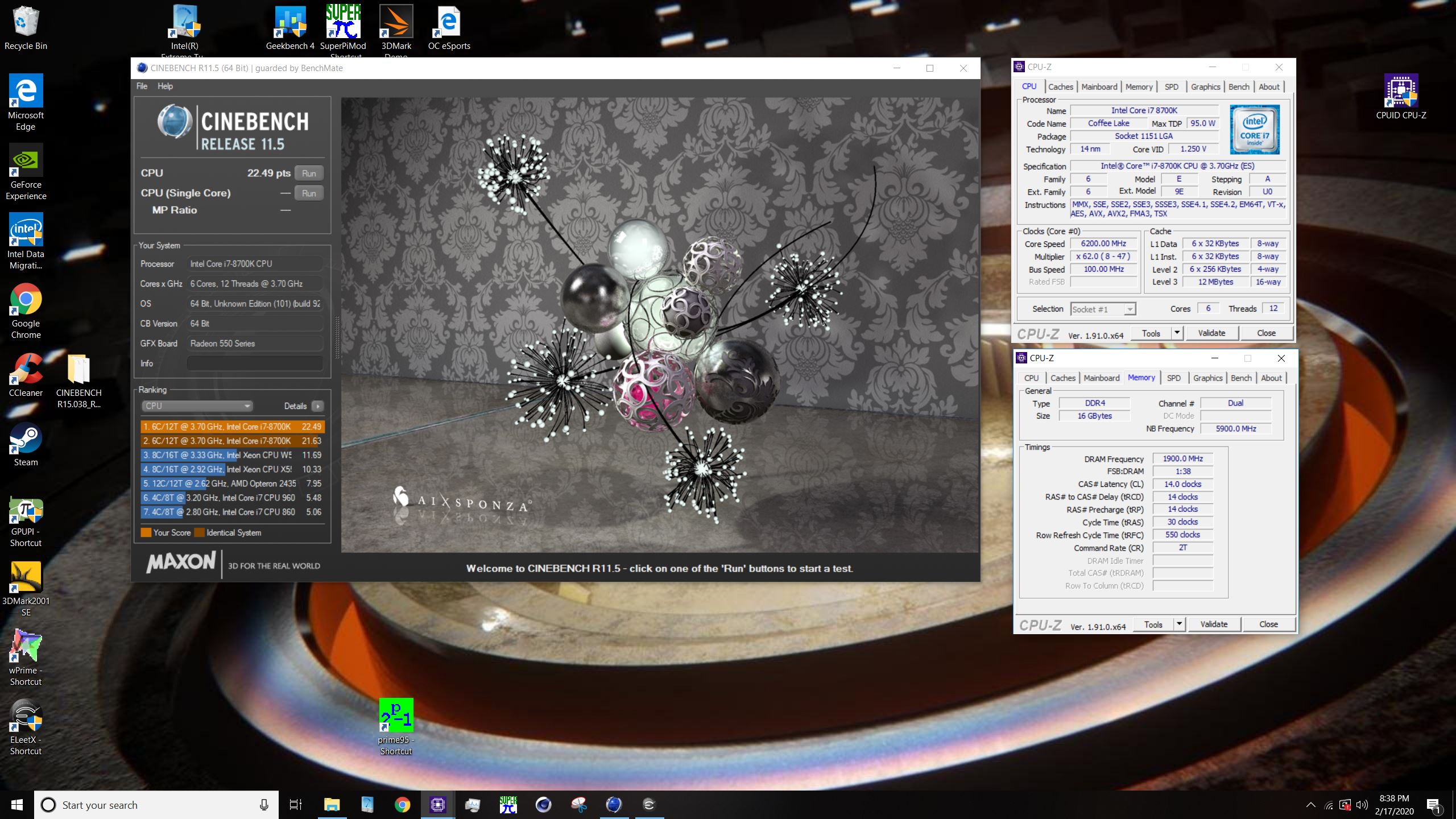Image resolution: width=1456 pixels, height=819 pixels.
Task: Click volume icon in system tray
Action: coord(1362,805)
